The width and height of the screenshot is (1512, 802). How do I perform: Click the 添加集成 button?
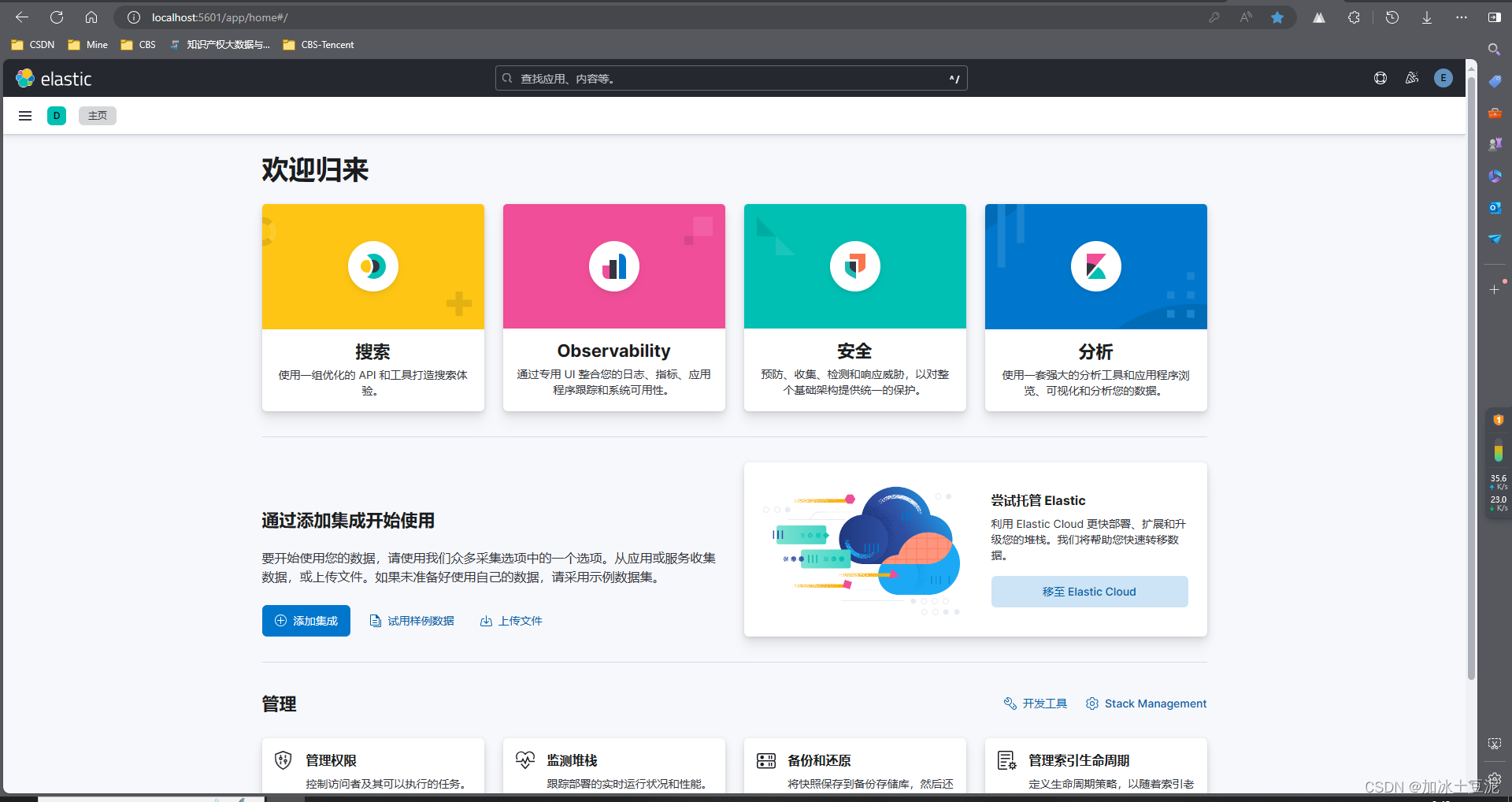pyautogui.click(x=306, y=621)
